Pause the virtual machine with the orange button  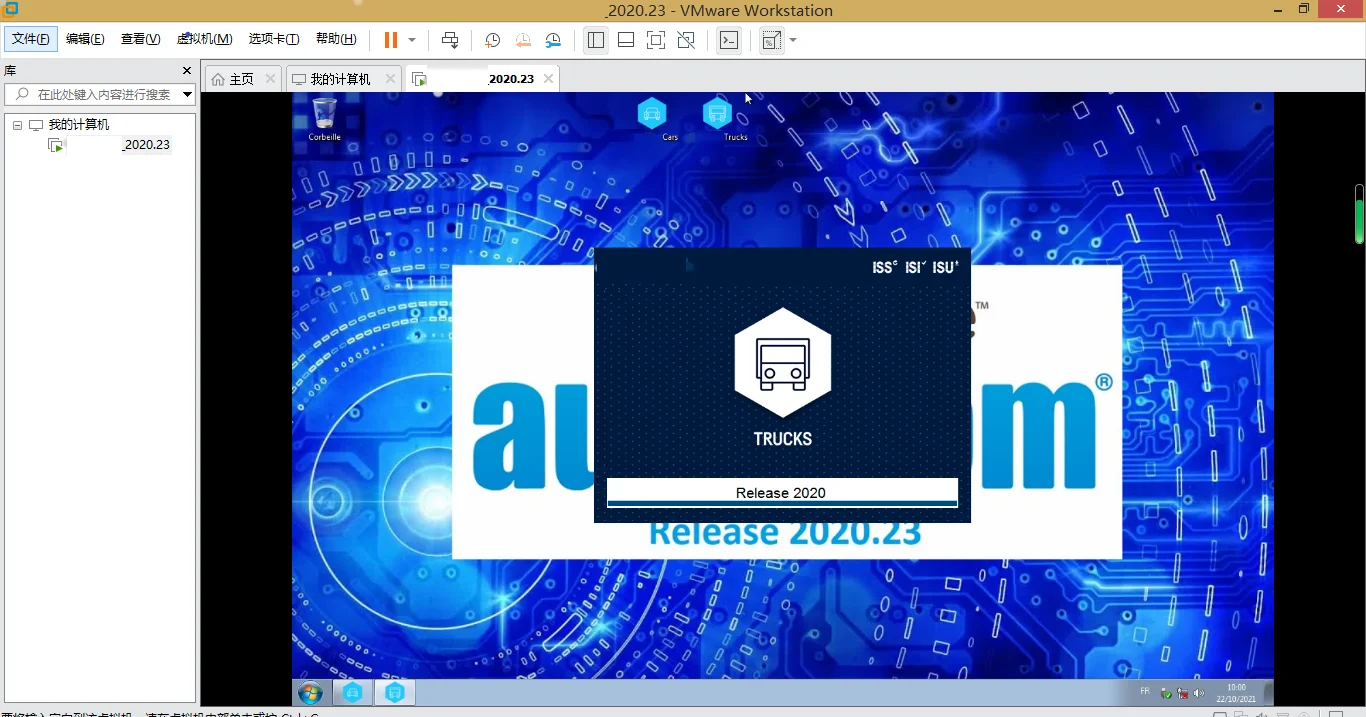390,40
